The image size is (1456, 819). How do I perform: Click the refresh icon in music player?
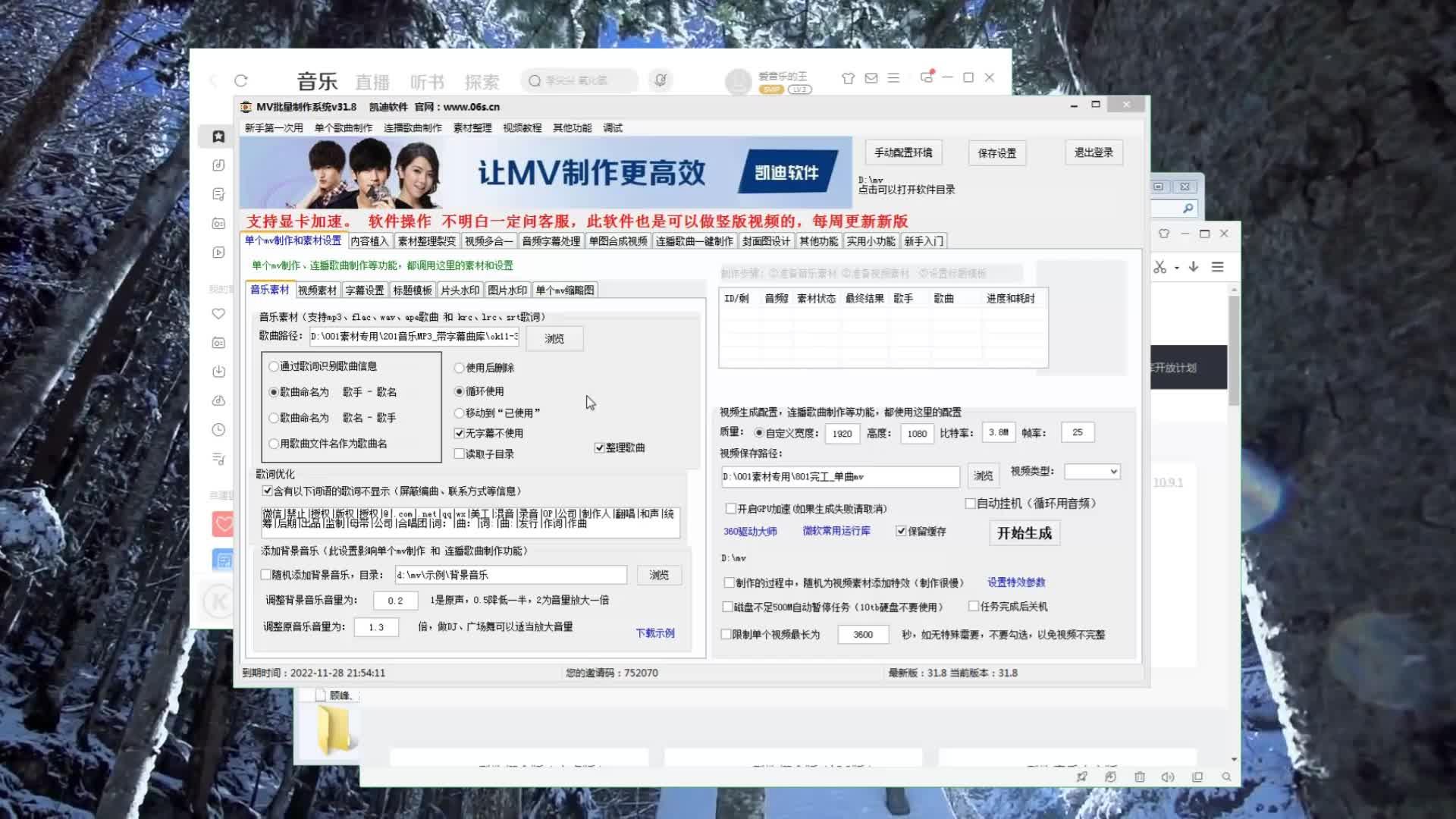(x=241, y=80)
